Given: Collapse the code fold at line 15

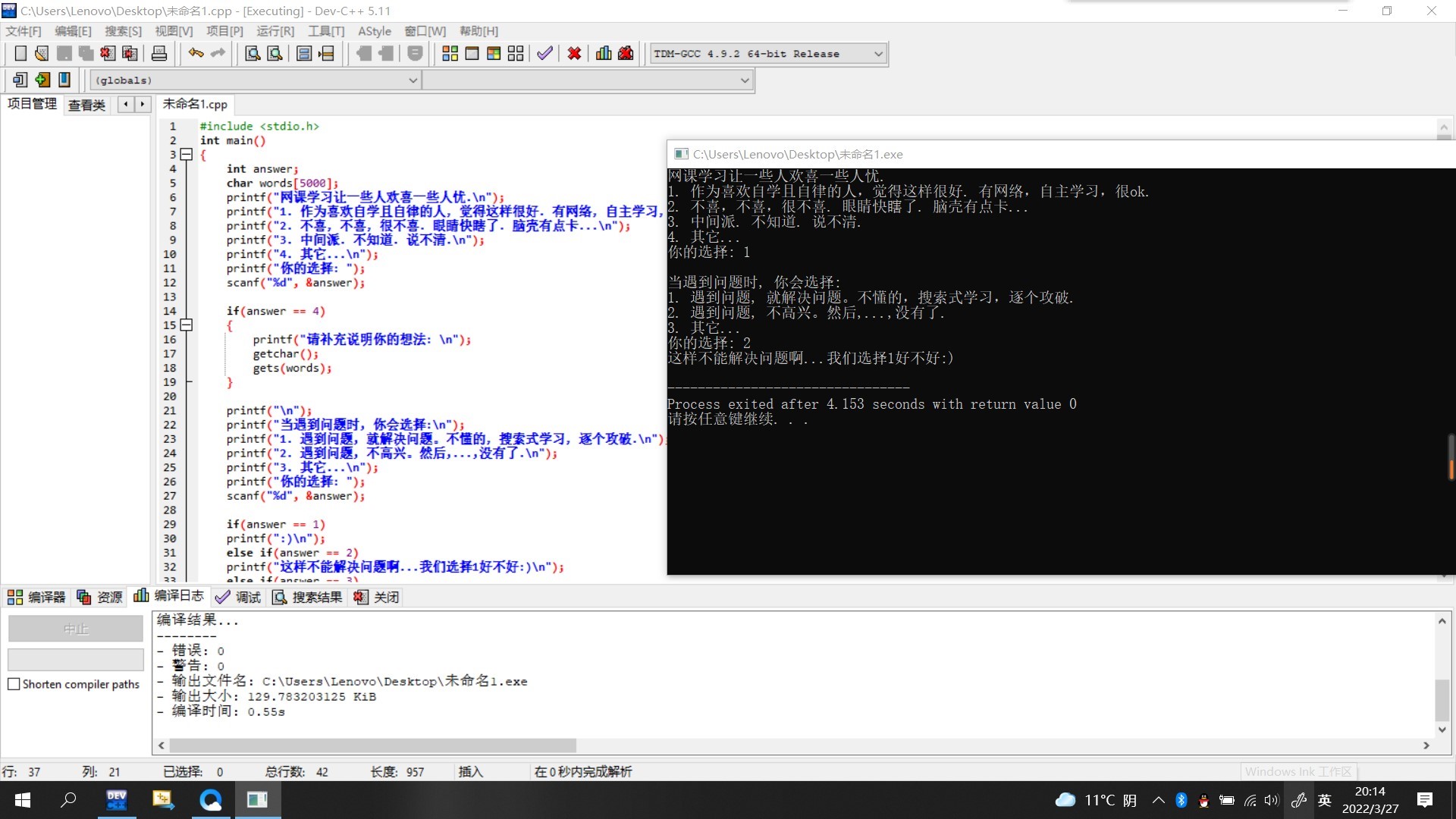Looking at the screenshot, I should [187, 325].
